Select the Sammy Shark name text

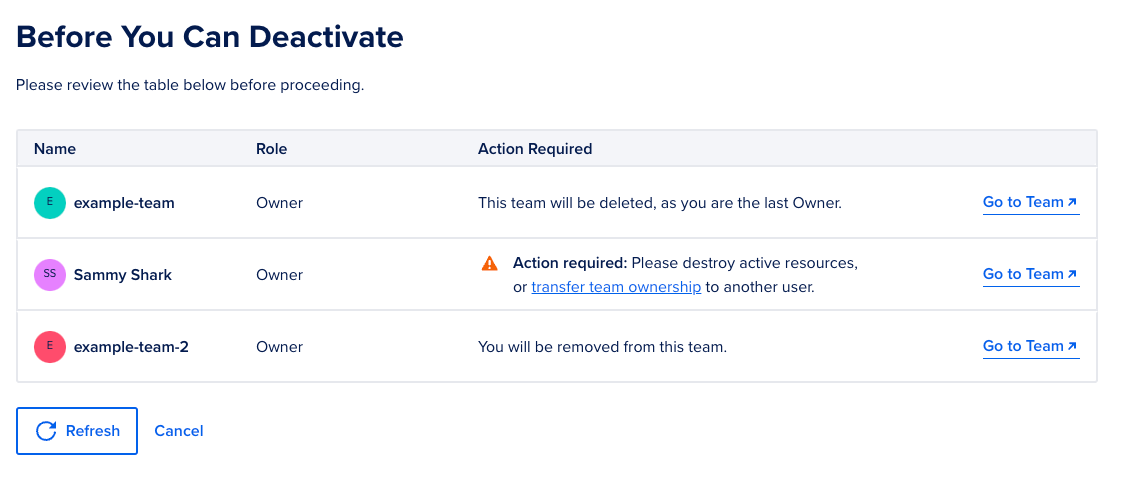pos(123,275)
